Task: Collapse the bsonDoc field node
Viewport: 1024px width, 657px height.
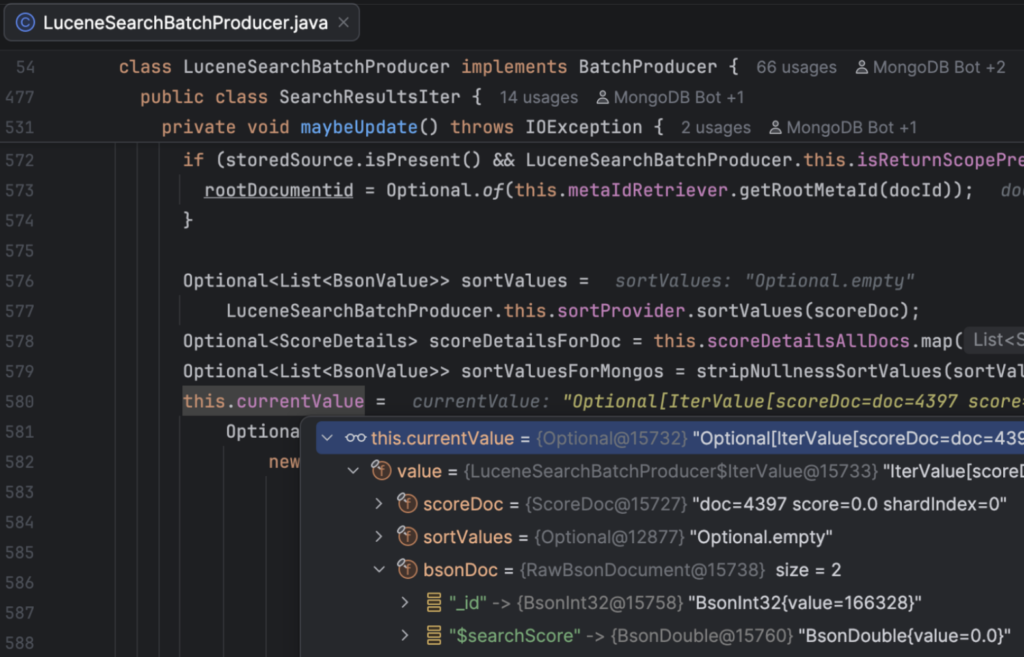Action: [x=379, y=569]
